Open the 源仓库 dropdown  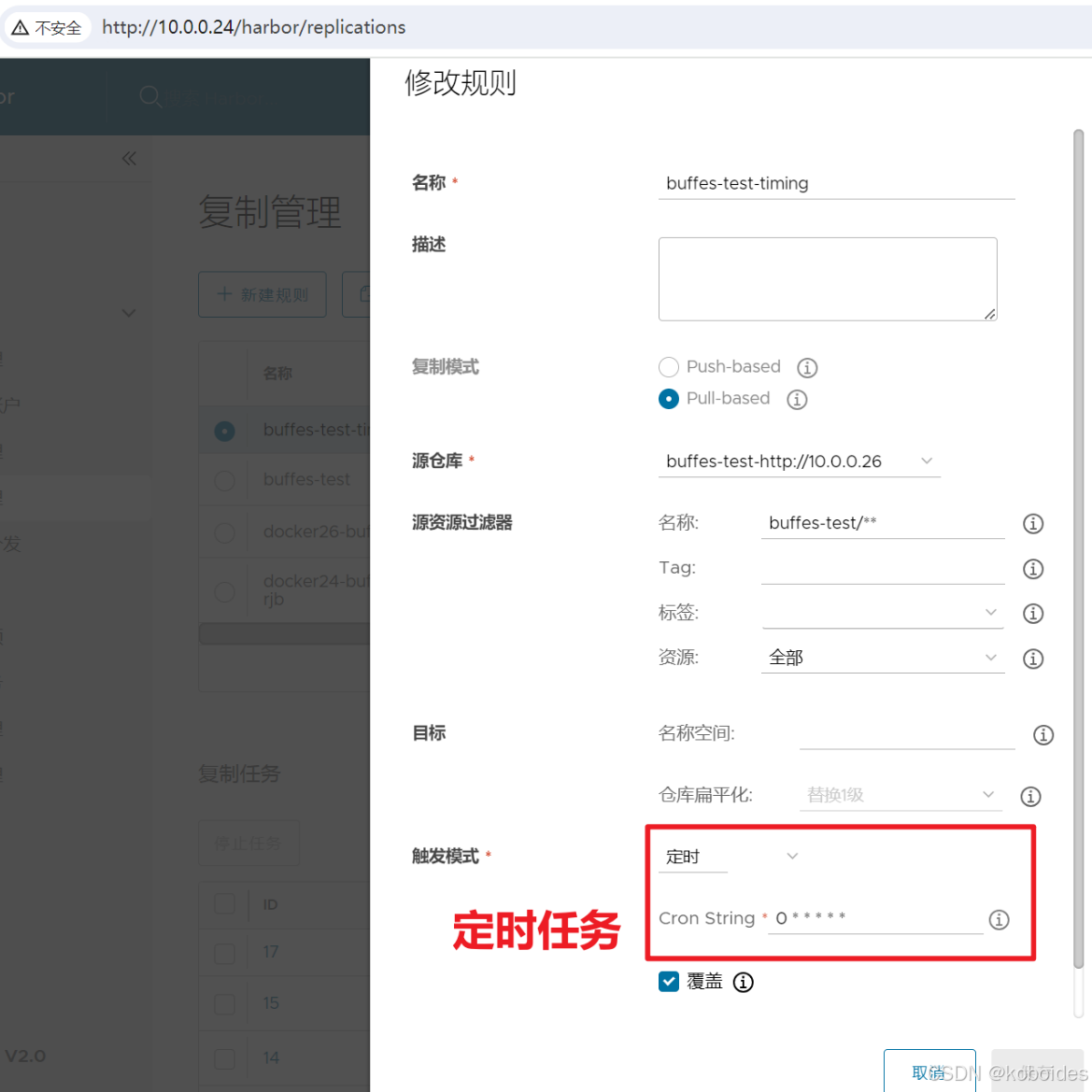click(x=799, y=461)
